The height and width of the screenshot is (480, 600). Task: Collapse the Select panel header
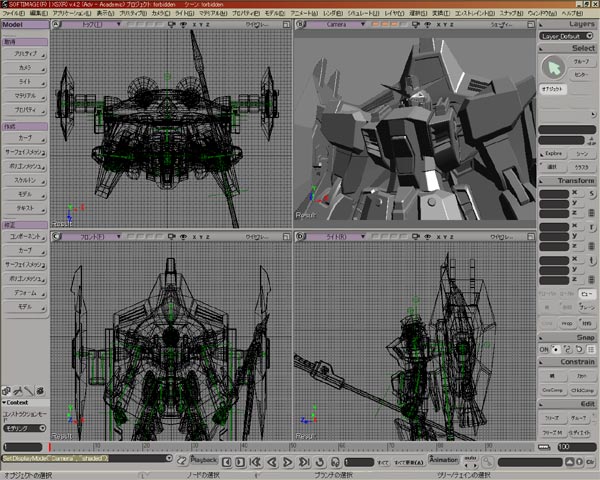(567, 48)
